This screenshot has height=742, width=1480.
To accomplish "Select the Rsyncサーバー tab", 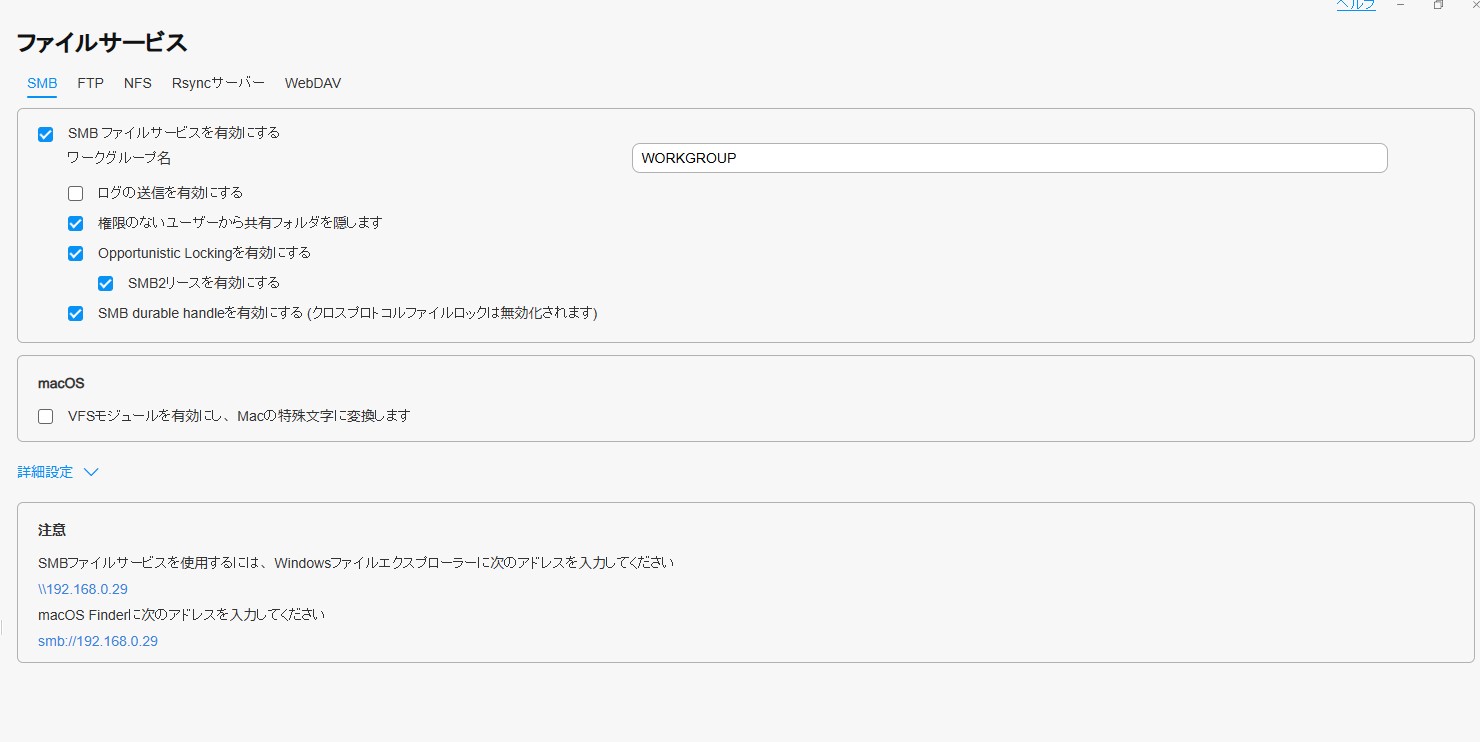I will (218, 83).
